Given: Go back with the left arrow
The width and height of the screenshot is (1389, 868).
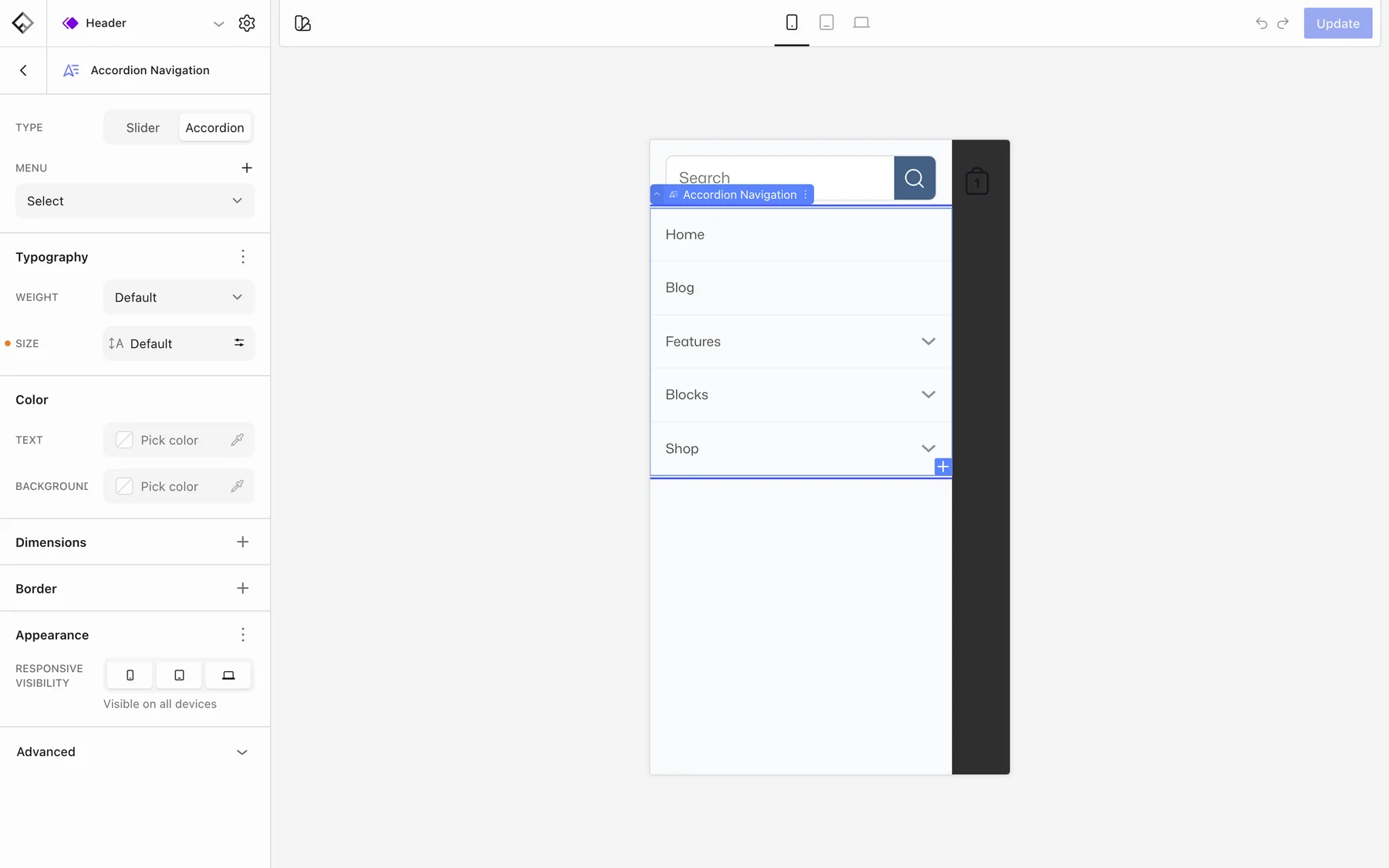Looking at the screenshot, I should click(23, 70).
